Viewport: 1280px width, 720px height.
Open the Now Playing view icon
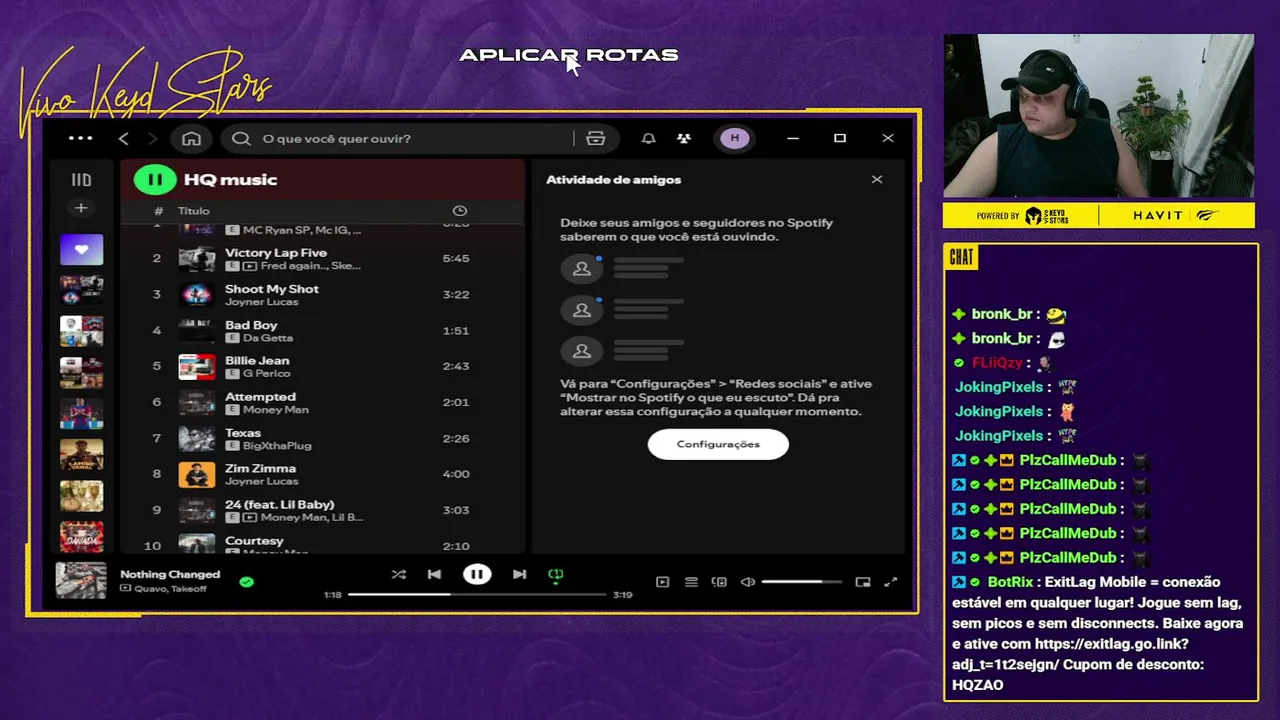pyautogui.click(x=662, y=582)
